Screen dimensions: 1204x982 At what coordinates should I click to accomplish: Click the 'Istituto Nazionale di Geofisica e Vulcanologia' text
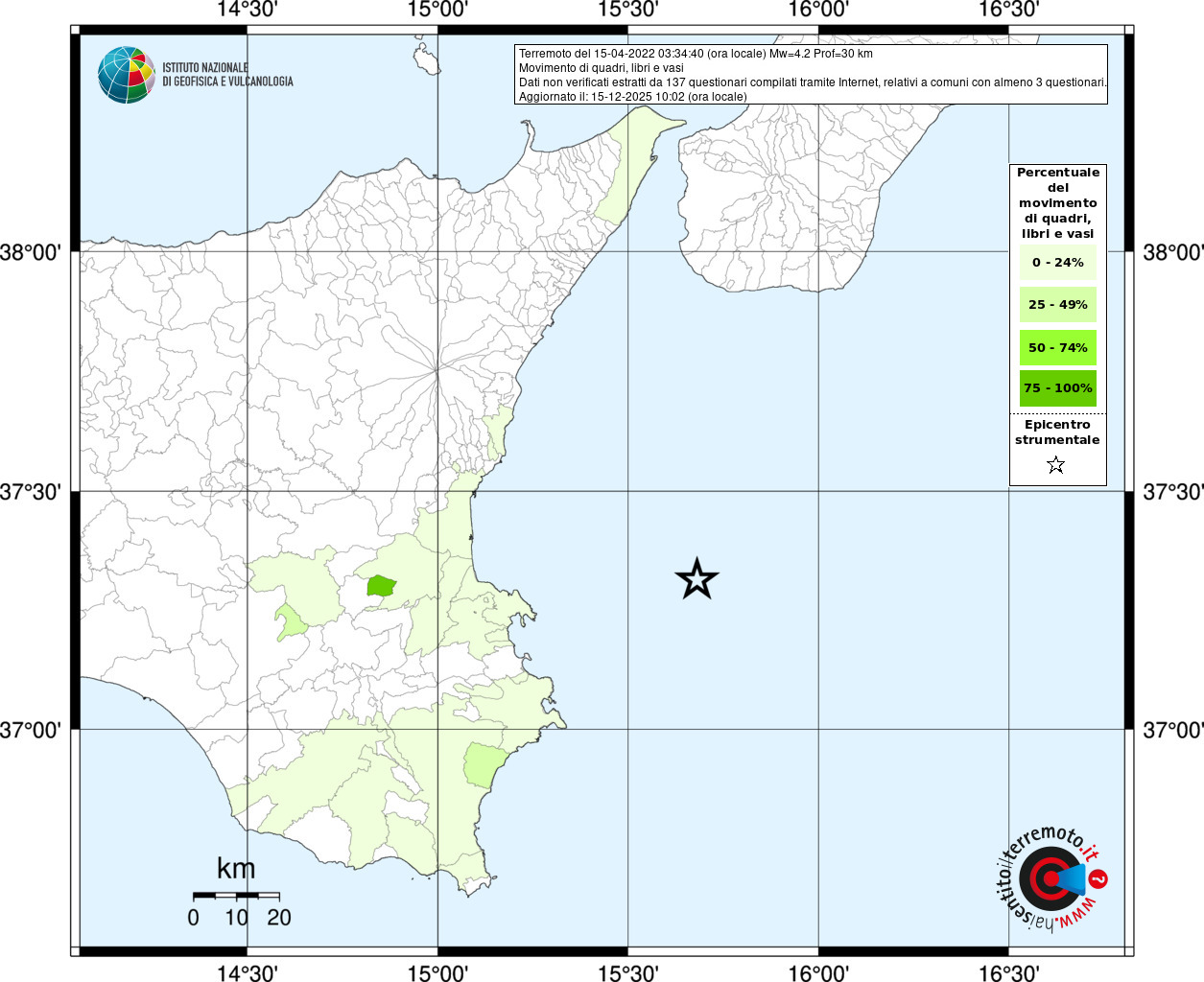tap(227, 75)
